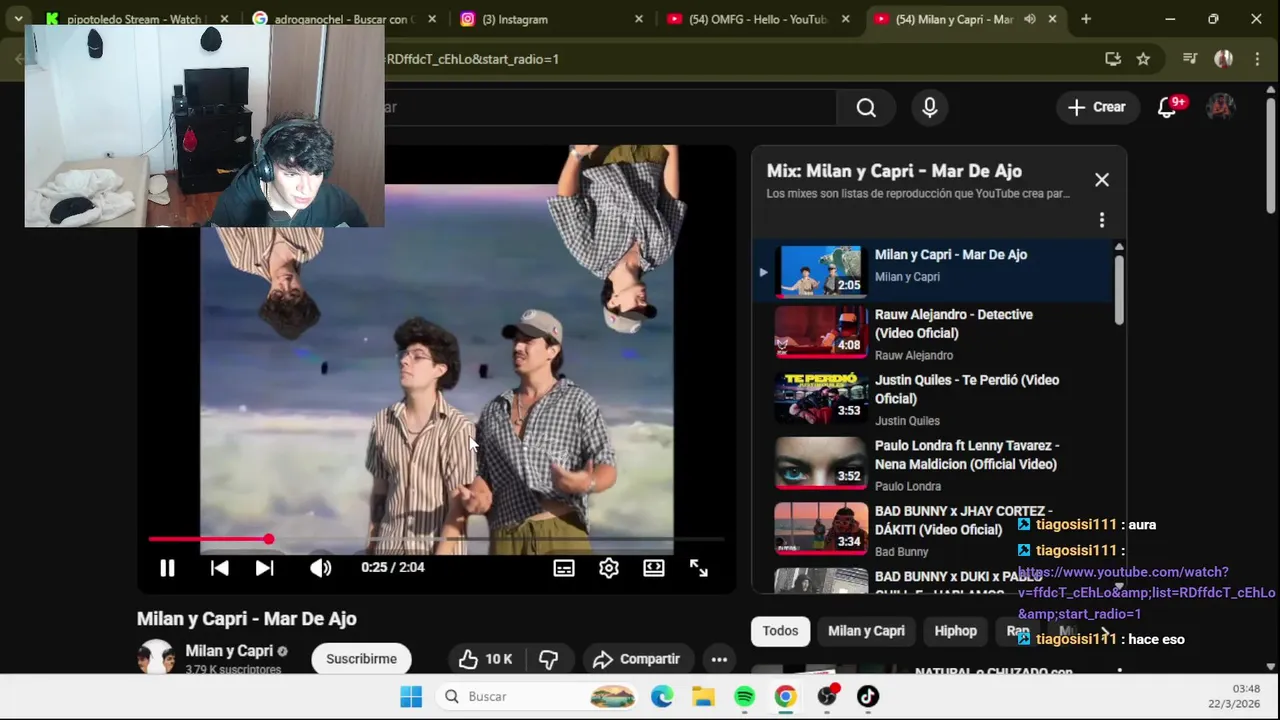Viewport: 1280px width, 720px height.
Task: Close the Instagram tab
Action: coord(639,19)
